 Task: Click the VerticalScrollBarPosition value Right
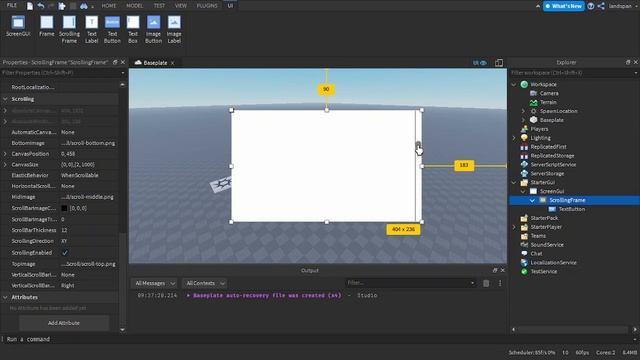(68, 286)
